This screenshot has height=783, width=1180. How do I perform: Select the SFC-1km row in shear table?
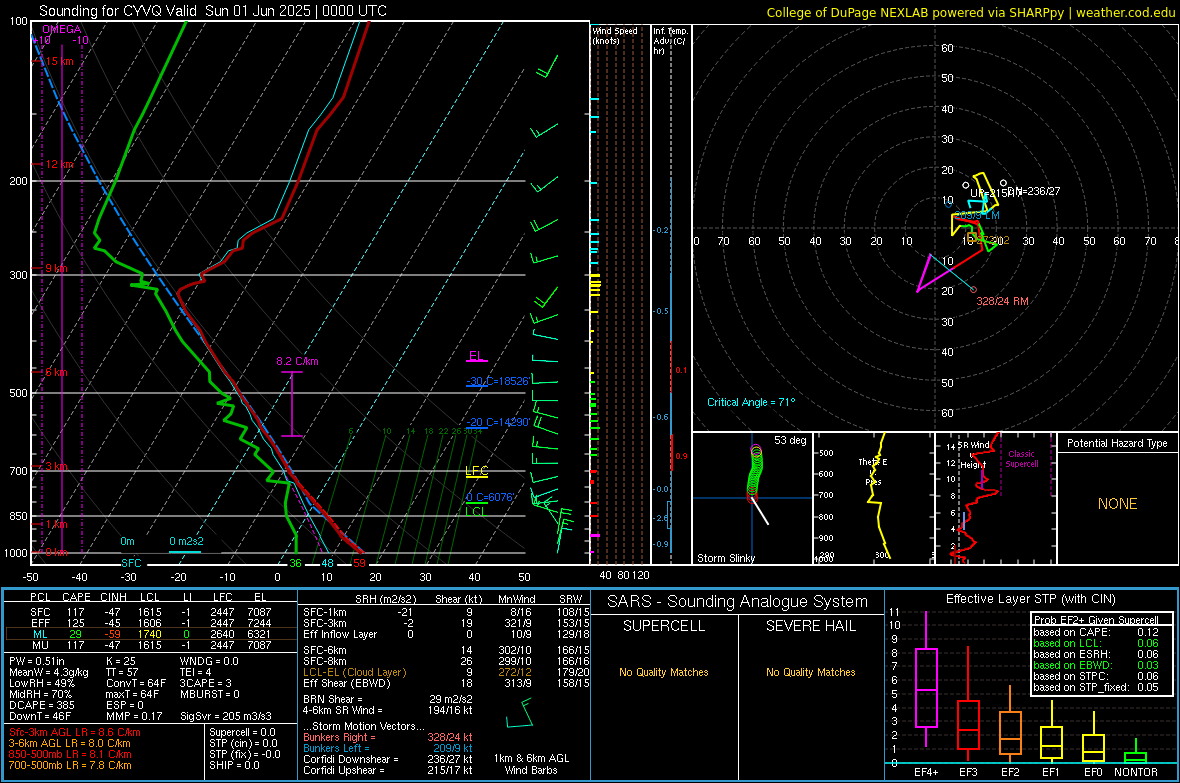coord(446,612)
